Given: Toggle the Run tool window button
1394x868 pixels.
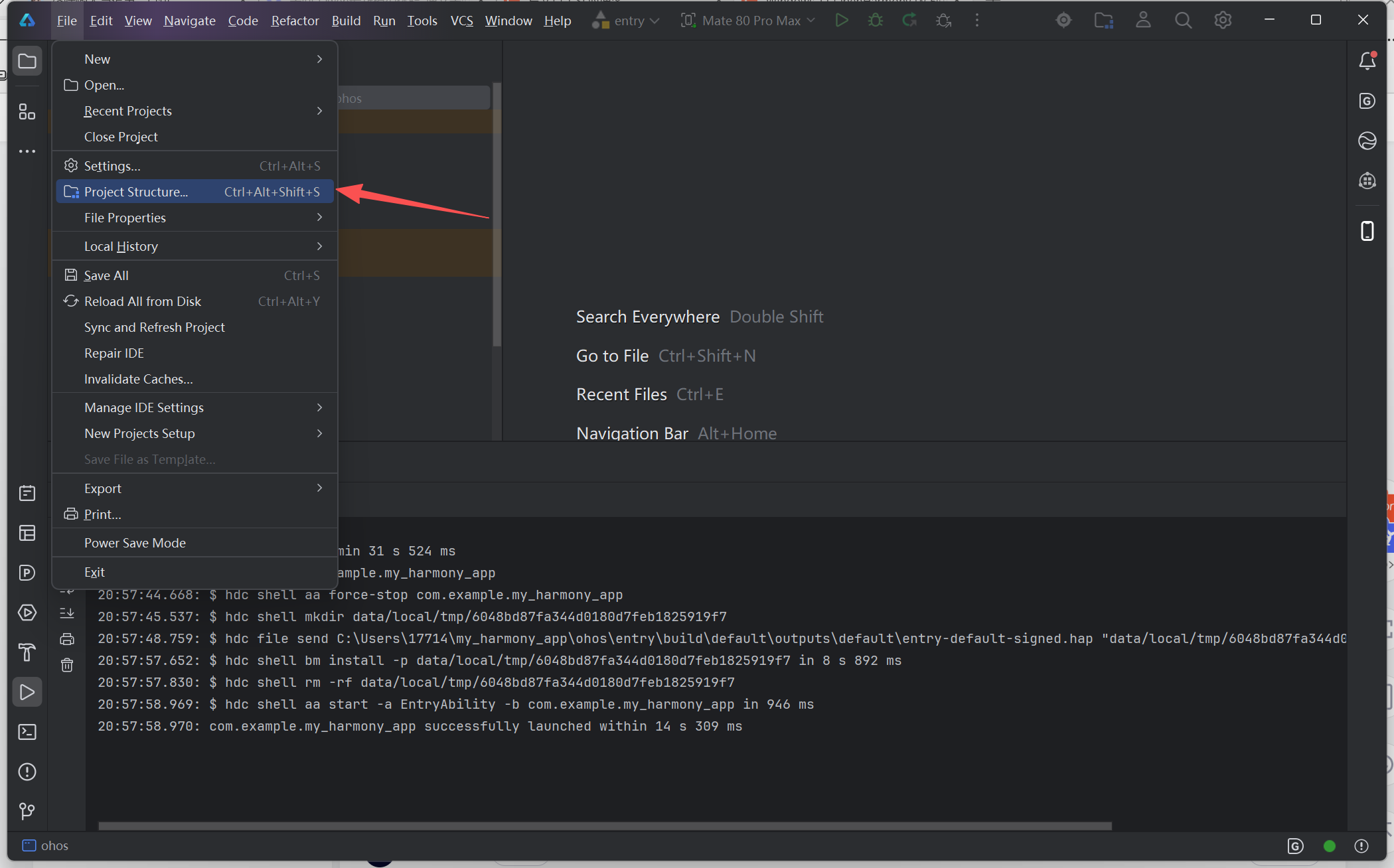Looking at the screenshot, I should tap(27, 692).
